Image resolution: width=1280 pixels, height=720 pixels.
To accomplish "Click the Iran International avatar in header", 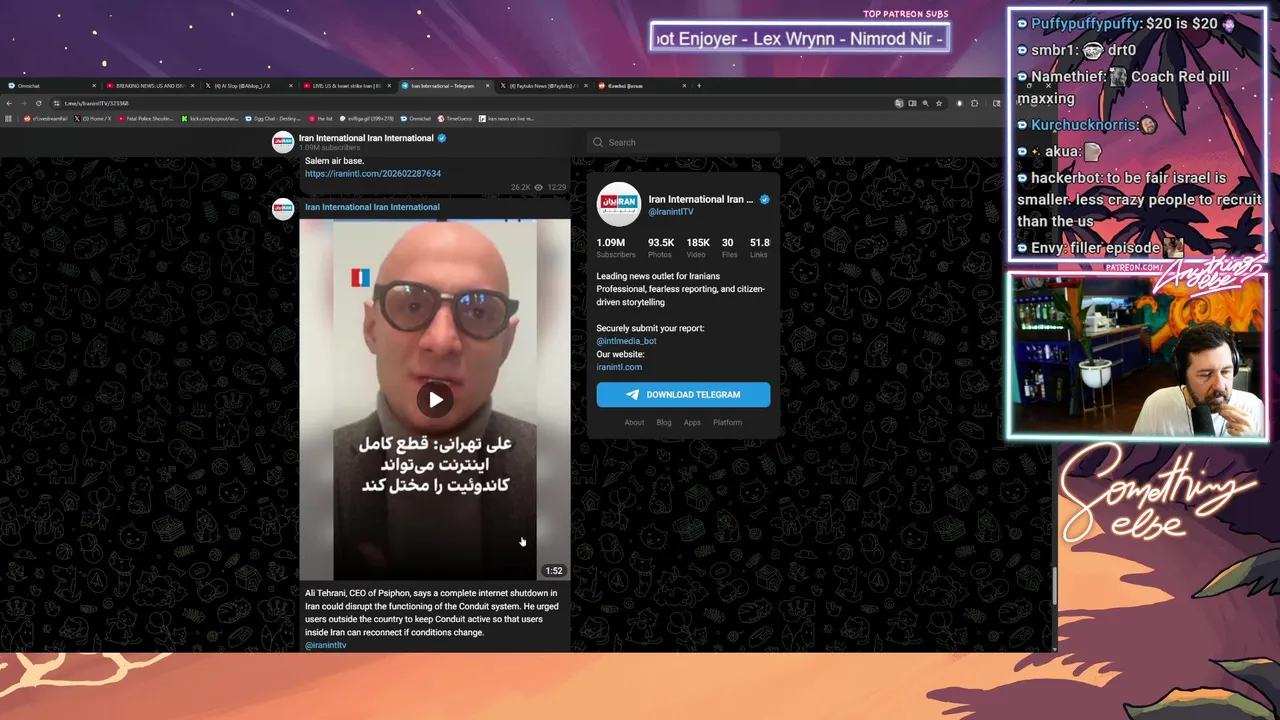I will [283, 142].
